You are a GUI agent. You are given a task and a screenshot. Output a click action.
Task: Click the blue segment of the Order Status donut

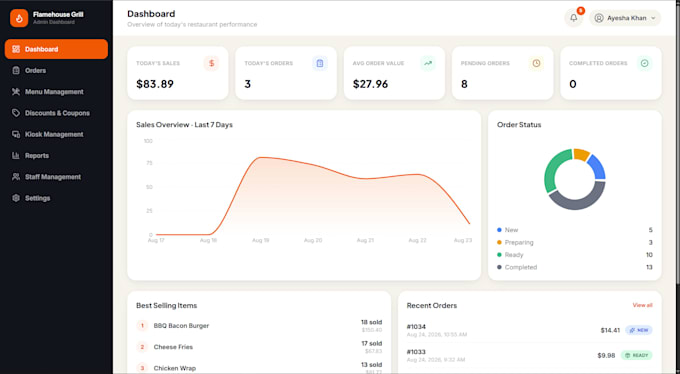598,167
